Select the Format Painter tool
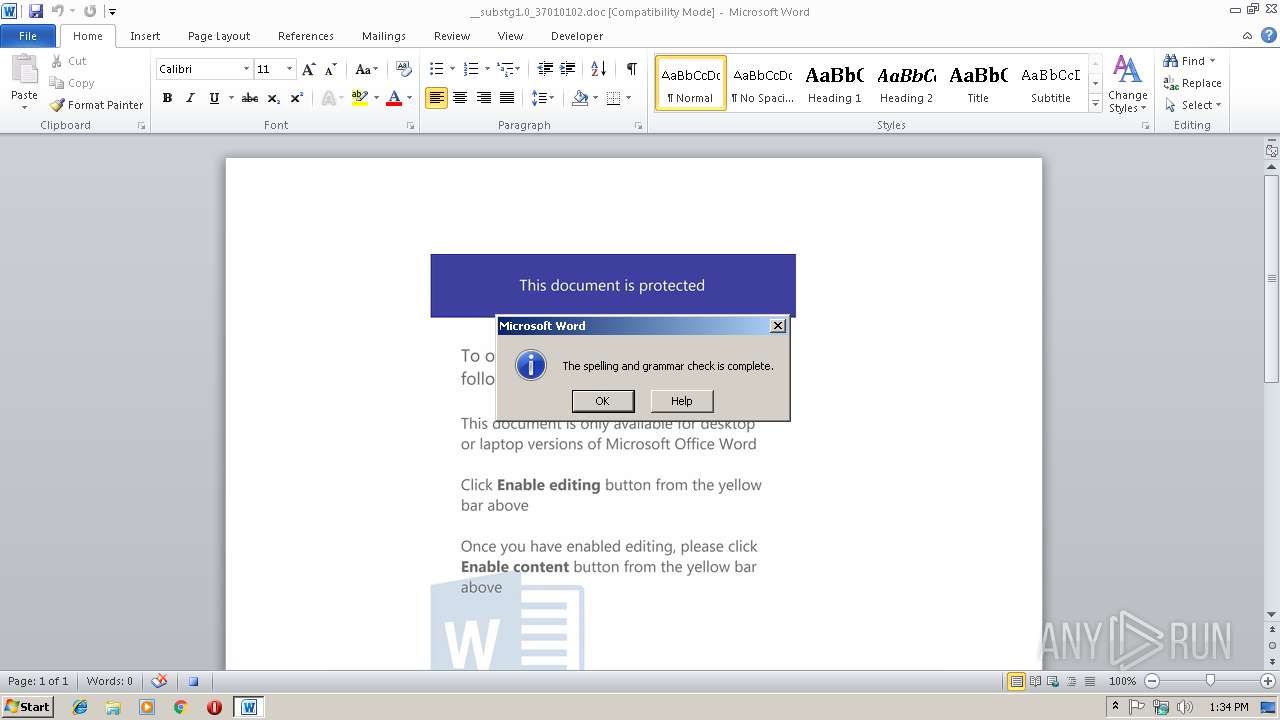 pos(96,105)
